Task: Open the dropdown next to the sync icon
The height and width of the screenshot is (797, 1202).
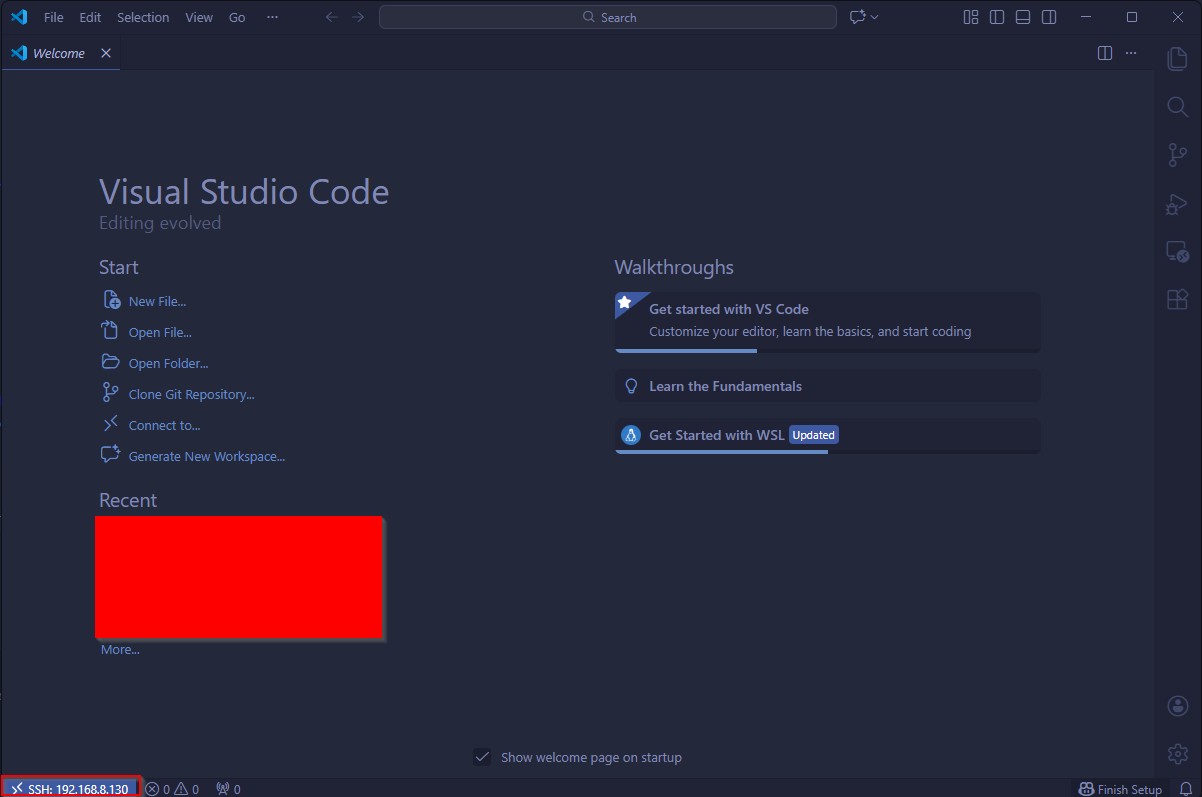Action: [x=875, y=17]
